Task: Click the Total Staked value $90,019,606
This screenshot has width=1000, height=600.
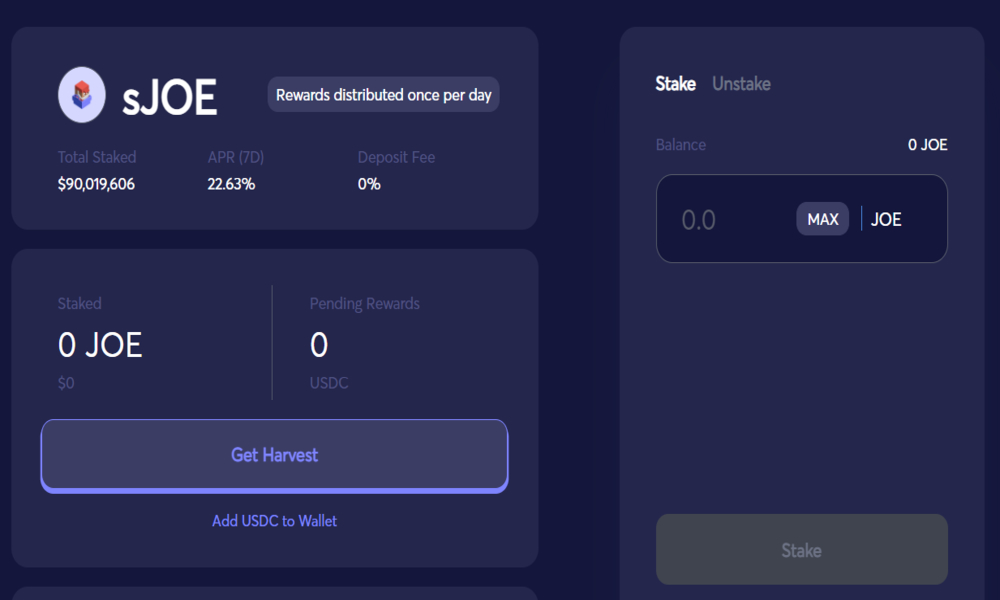Action: [x=96, y=184]
